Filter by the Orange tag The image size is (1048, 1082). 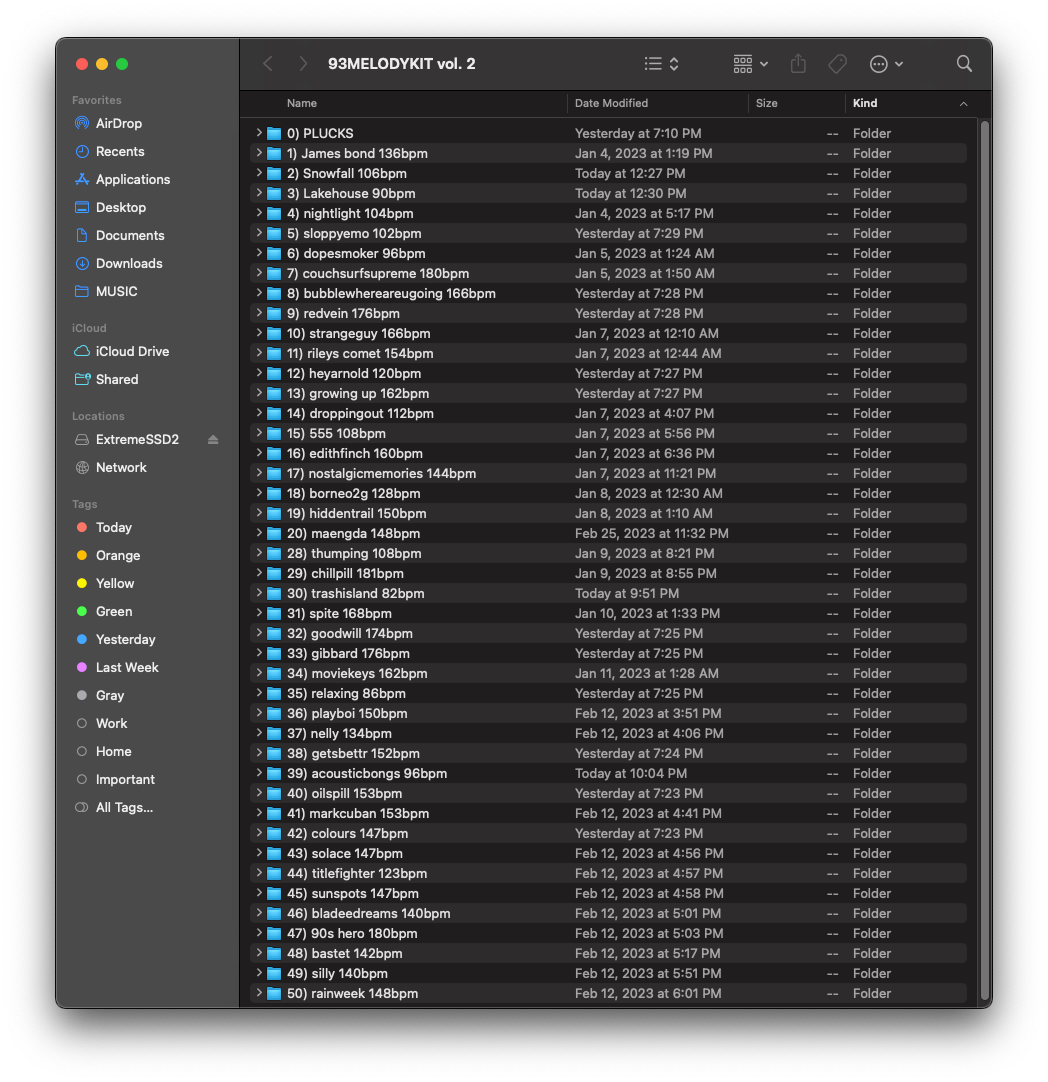(x=117, y=556)
